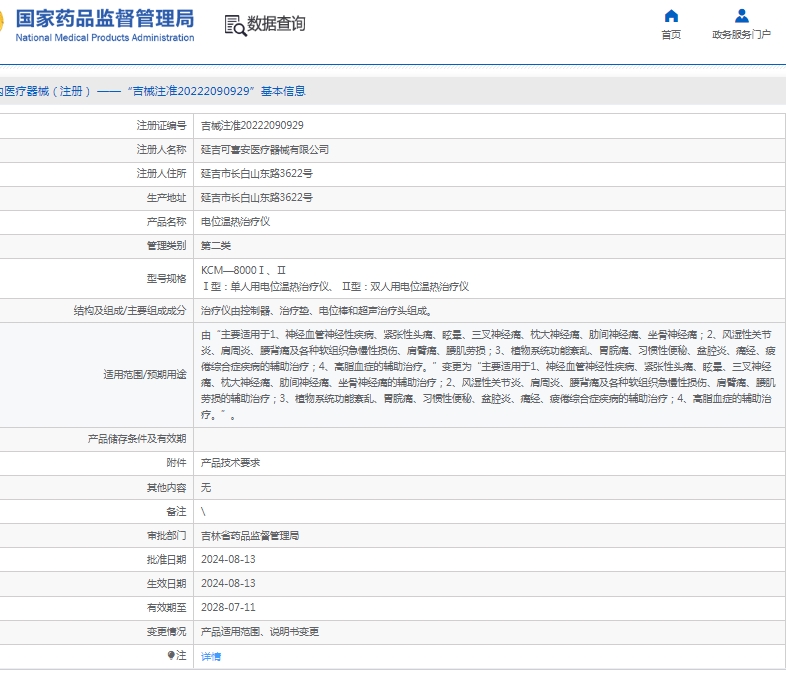Select the 治疗仪由控制器 structure description
The height and width of the screenshot is (676, 786).
coord(316,311)
